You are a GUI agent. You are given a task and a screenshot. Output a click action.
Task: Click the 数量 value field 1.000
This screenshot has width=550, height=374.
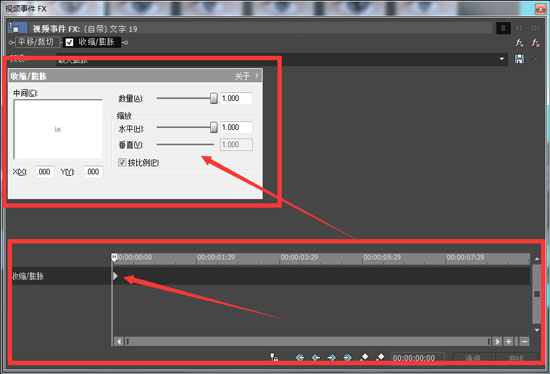point(236,98)
